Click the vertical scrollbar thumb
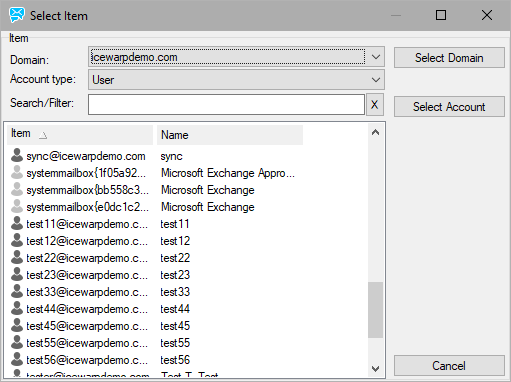511x382 pixels. pyautogui.click(x=375, y=310)
